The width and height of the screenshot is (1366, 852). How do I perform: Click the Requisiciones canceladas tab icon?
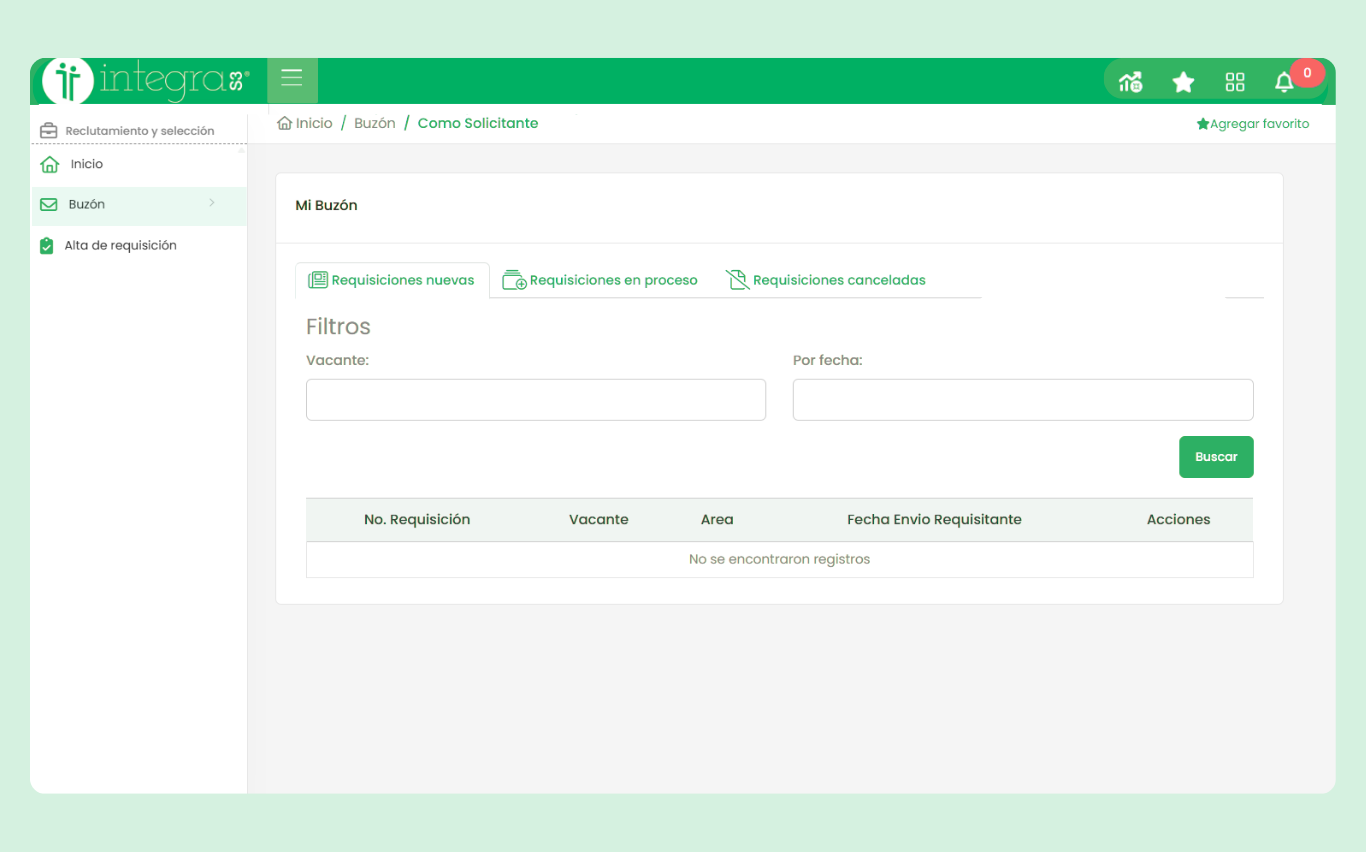coord(738,280)
